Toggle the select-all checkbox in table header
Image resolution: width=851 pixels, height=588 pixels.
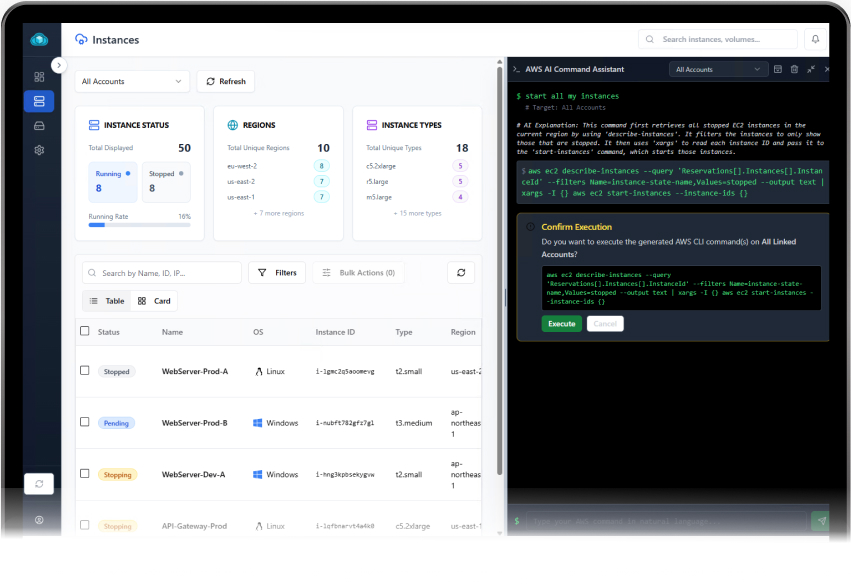point(85,331)
